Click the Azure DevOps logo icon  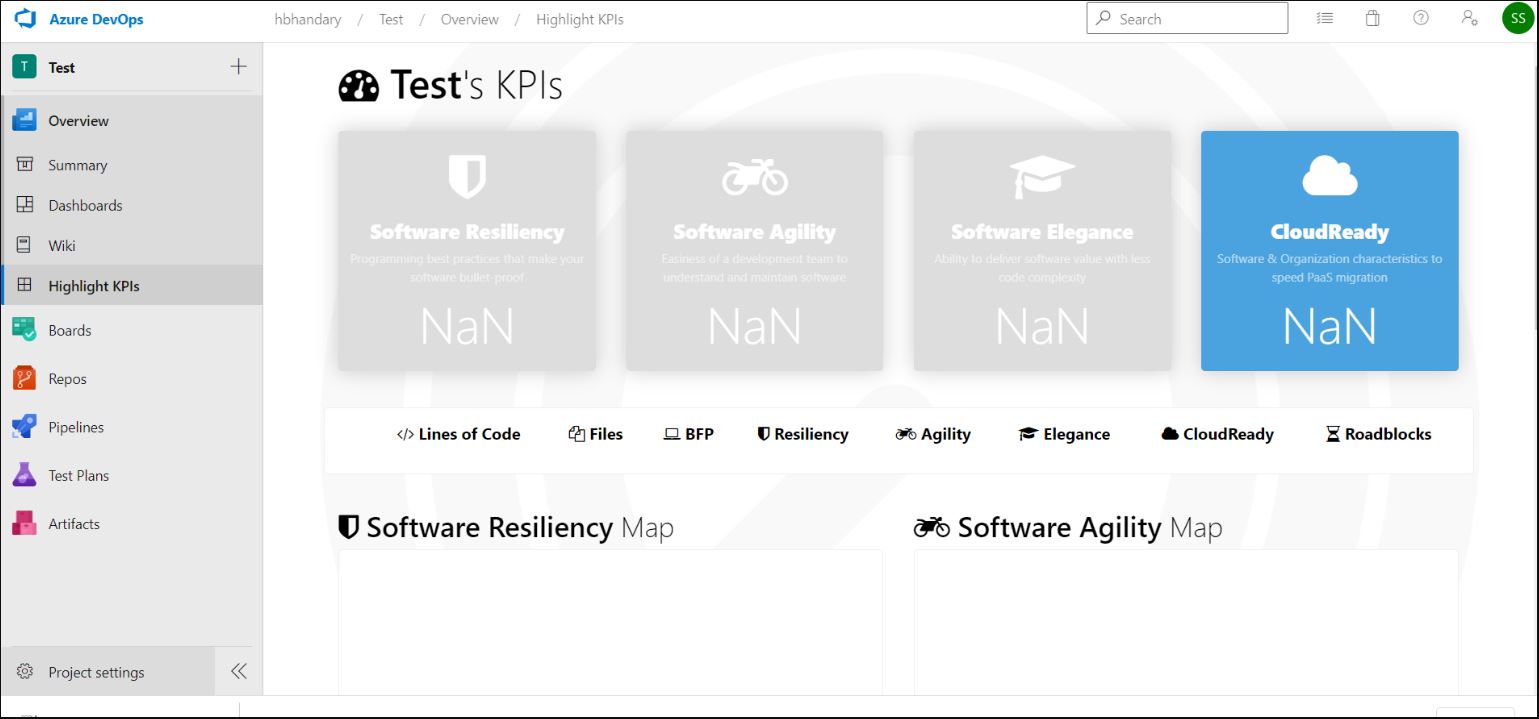25,19
